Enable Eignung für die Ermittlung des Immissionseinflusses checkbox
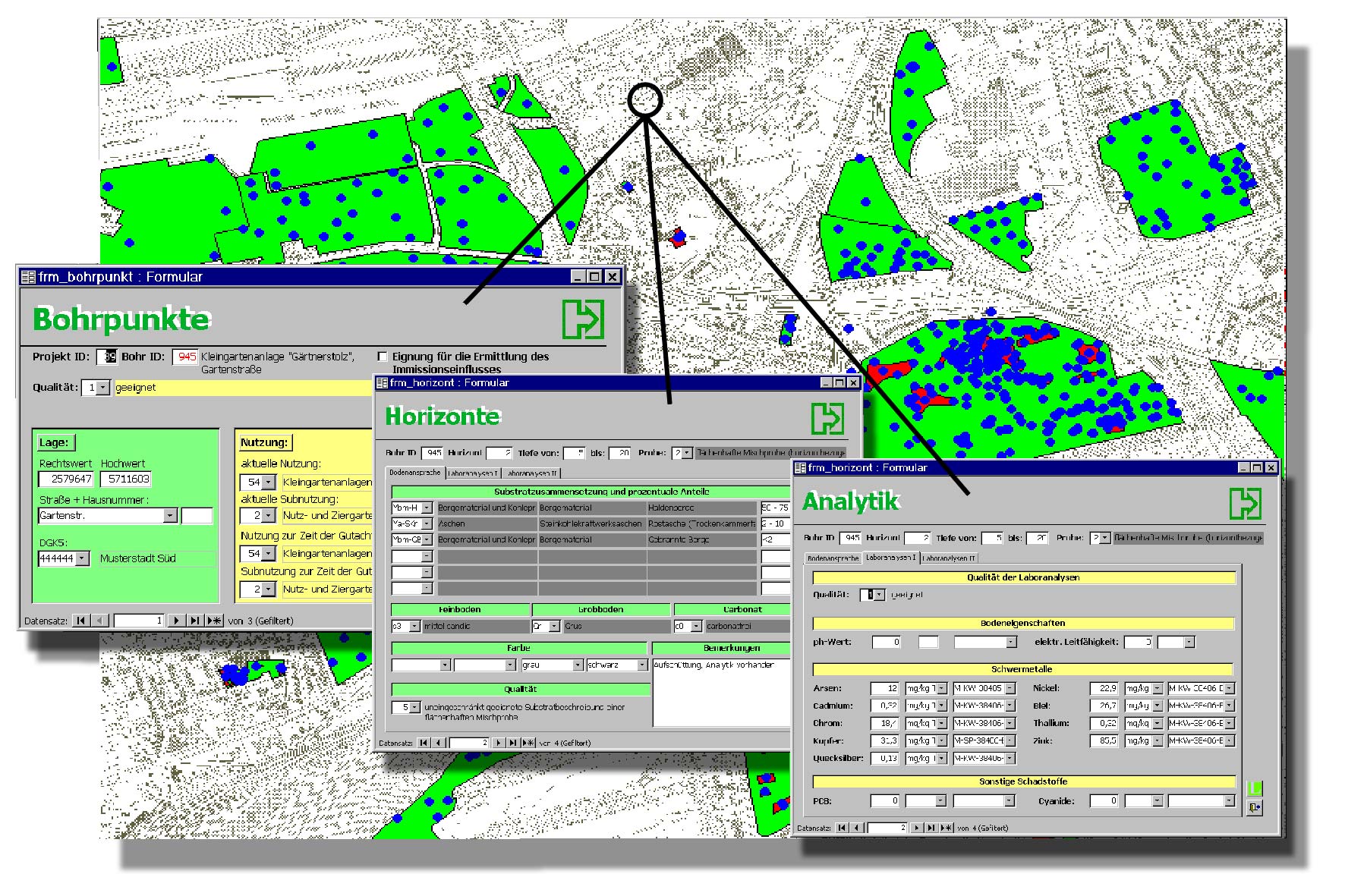This screenshot has height=896, width=1345. coord(383,357)
